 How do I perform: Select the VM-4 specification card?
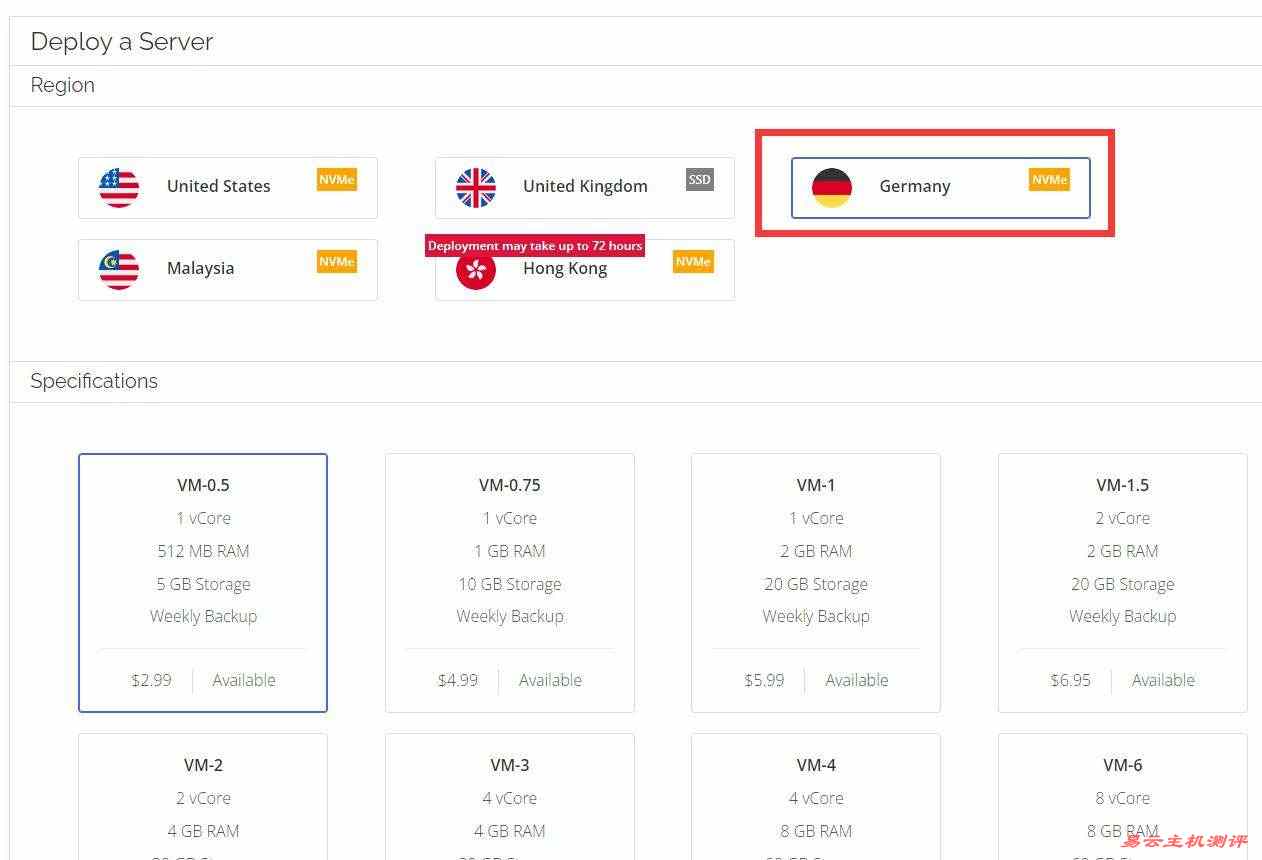(816, 796)
